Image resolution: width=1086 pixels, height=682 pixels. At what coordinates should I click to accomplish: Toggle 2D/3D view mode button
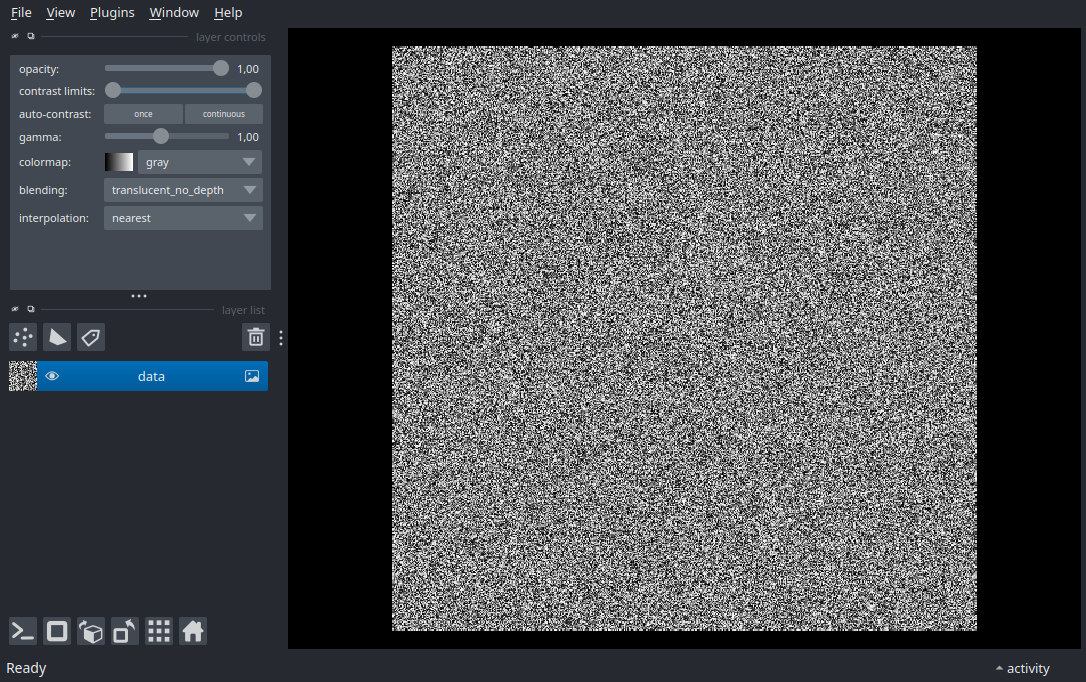[57, 631]
